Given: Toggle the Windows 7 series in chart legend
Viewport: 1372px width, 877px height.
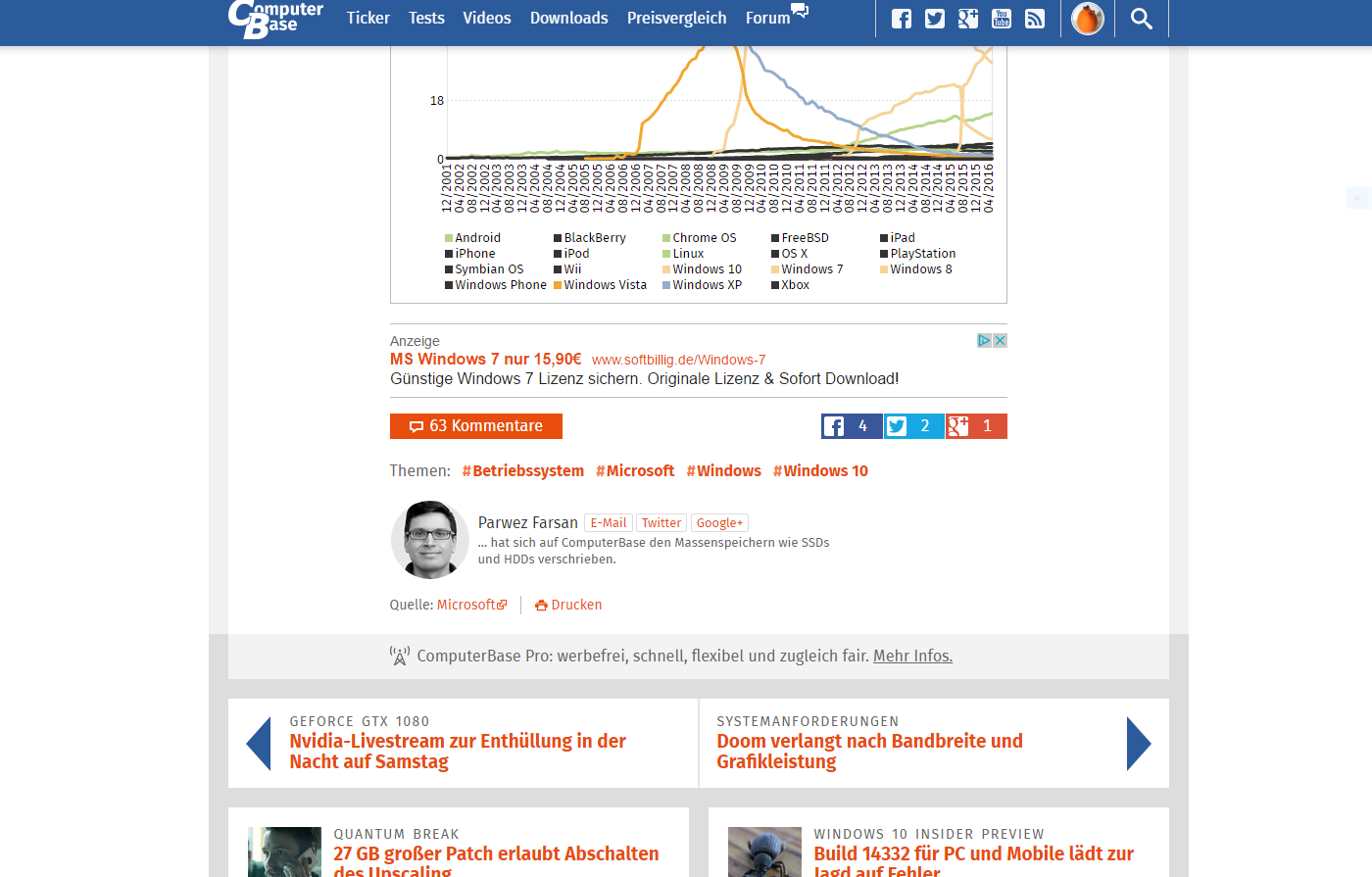Looking at the screenshot, I should point(808,269).
